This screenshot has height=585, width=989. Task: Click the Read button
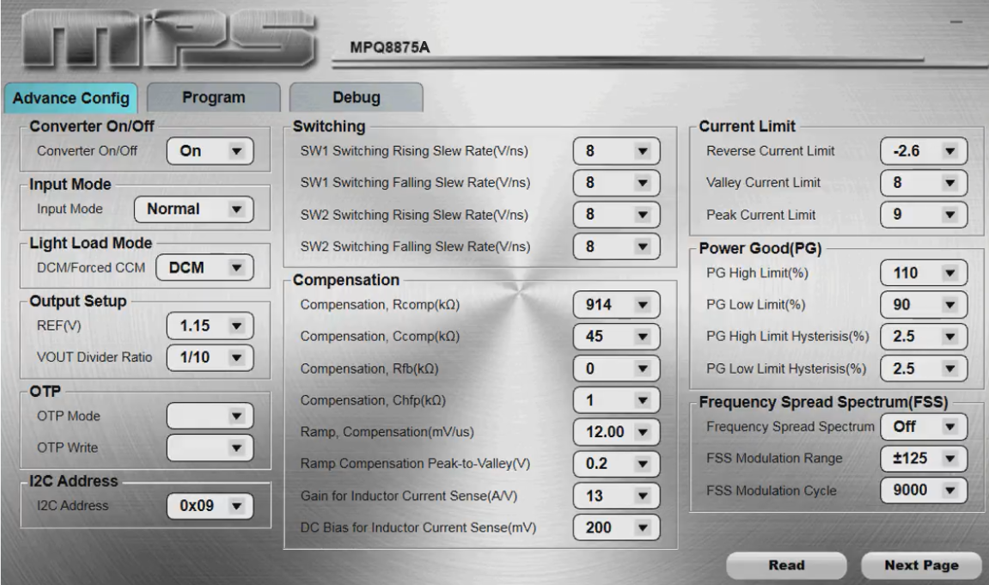[786, 565]
